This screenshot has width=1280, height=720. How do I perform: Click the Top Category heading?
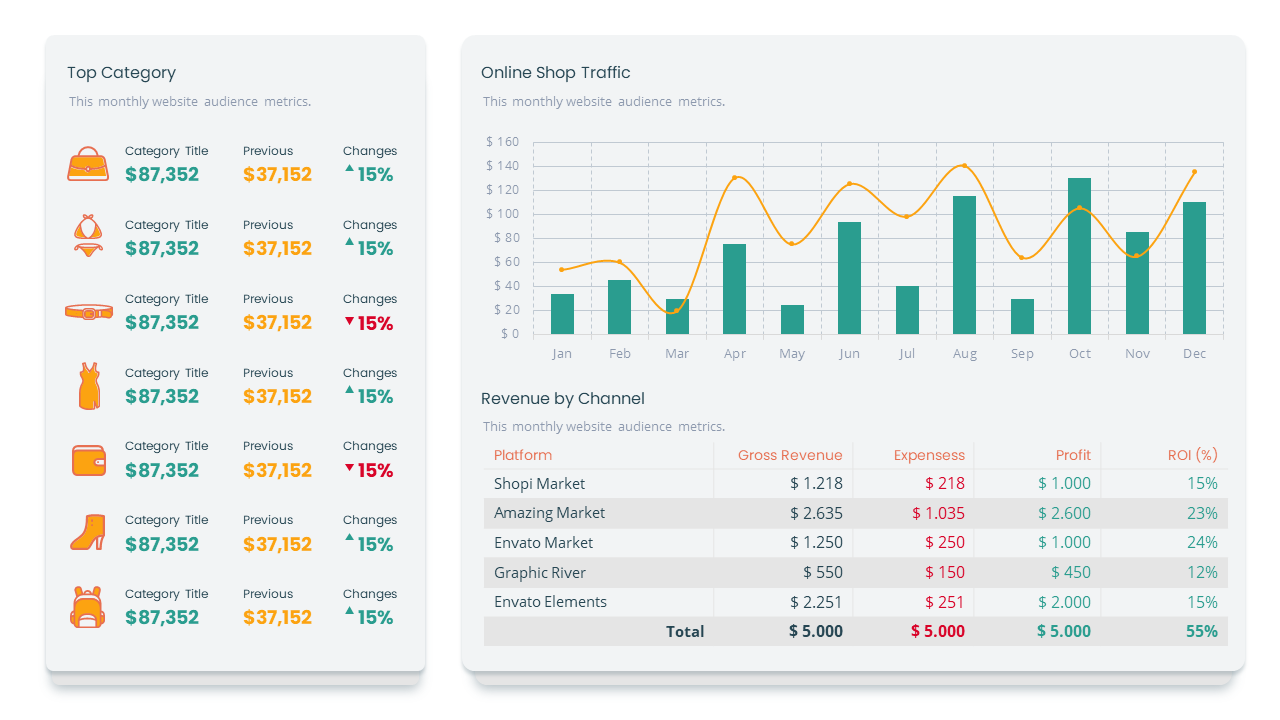pos(122,73)
